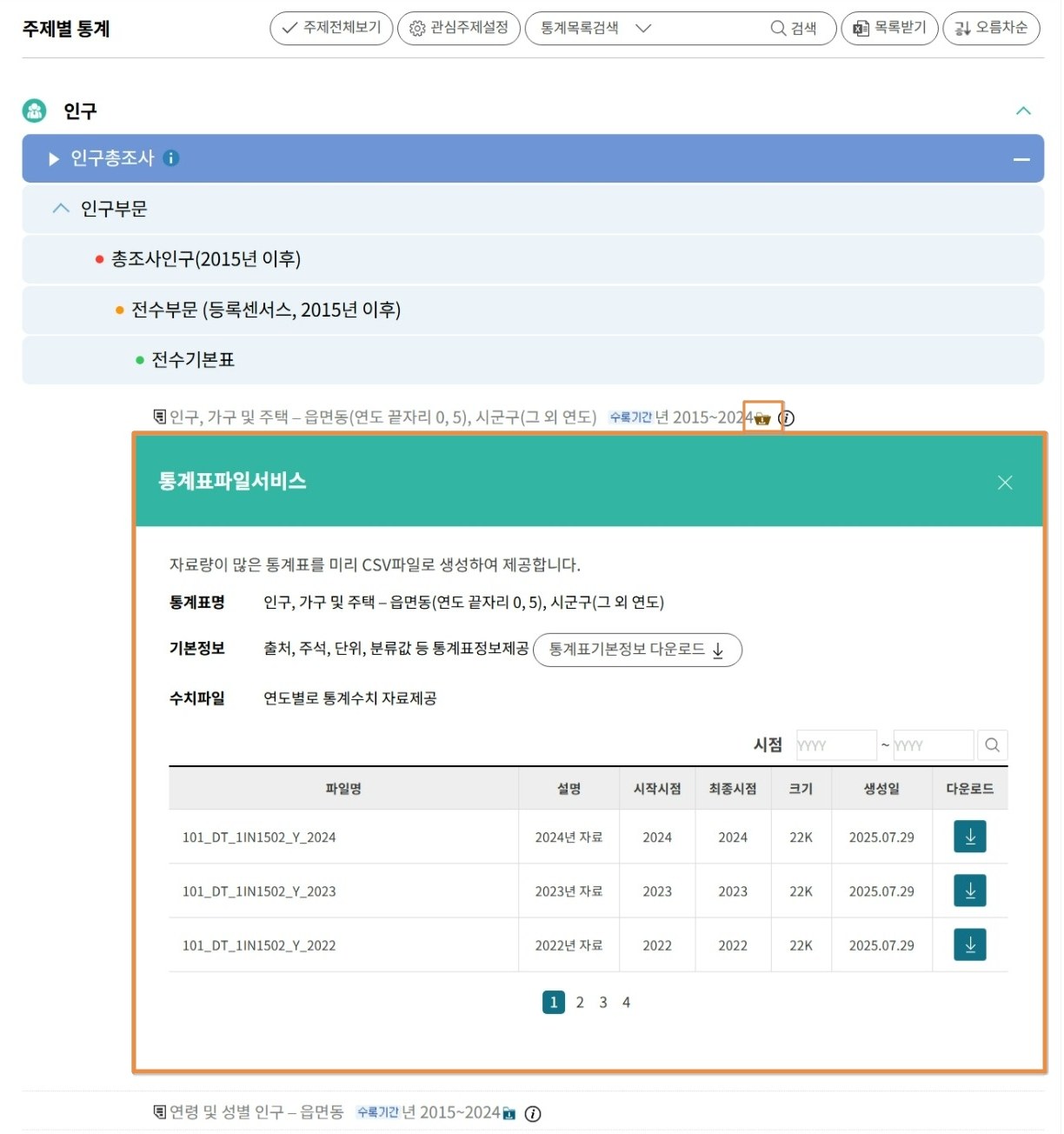1064x1134 pixels.
Task: Click 101_DT_1IN1502_Y_2022 file name
Action: (x=259, y=945)
